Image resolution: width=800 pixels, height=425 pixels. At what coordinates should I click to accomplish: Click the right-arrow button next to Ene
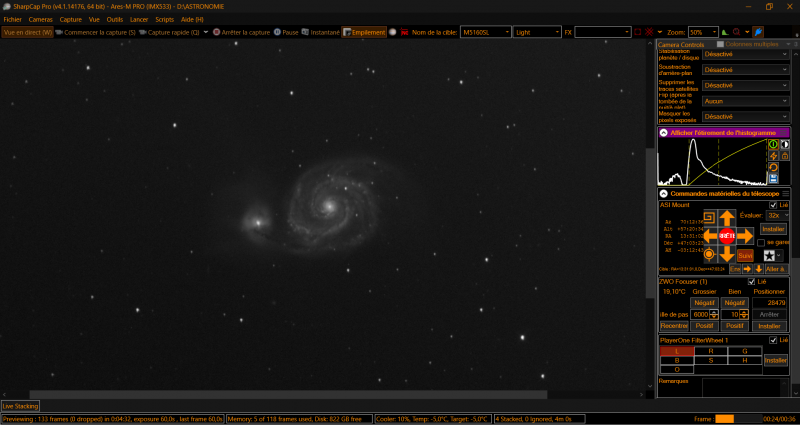[x=747, y=269]
